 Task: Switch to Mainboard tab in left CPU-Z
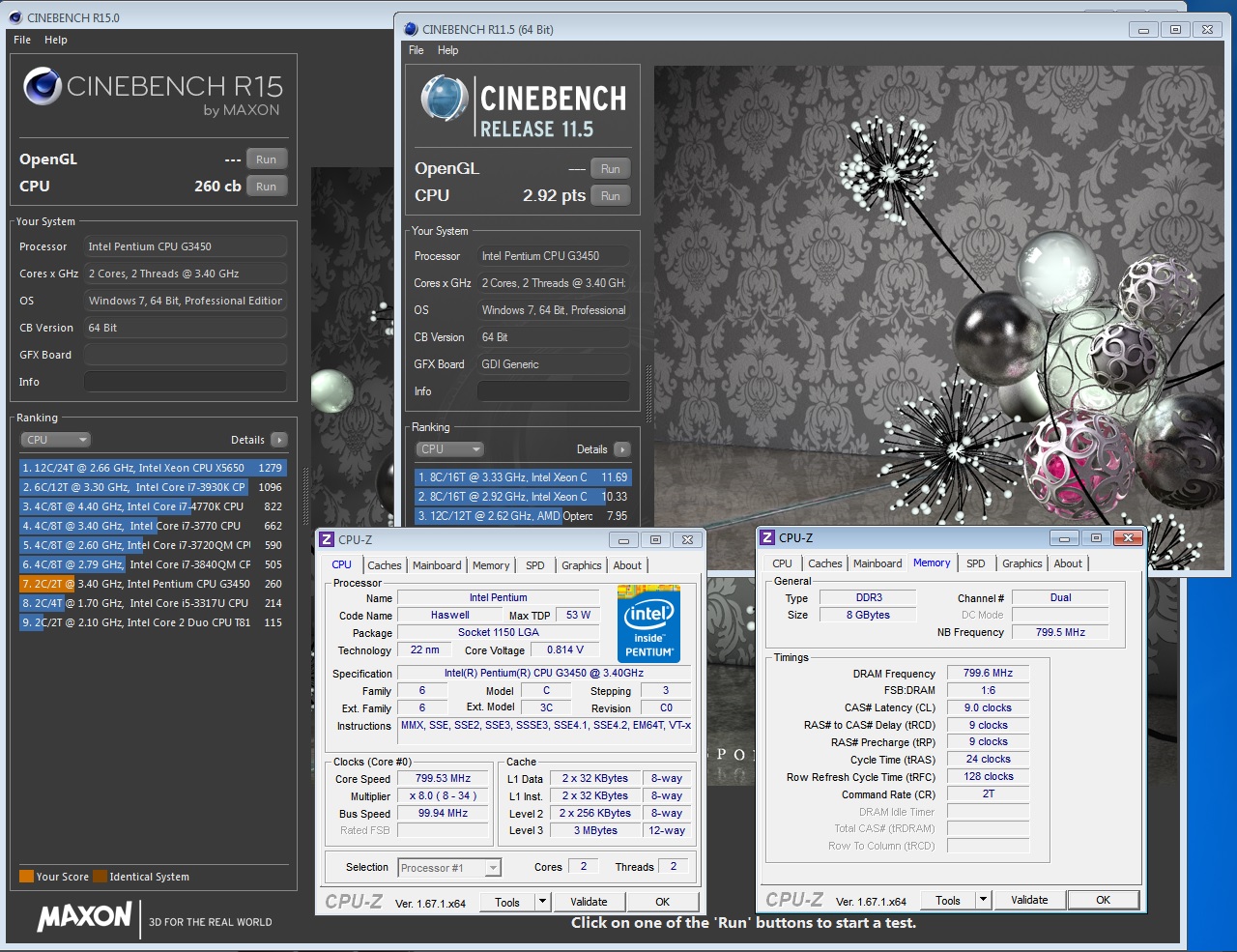[437, 565]
